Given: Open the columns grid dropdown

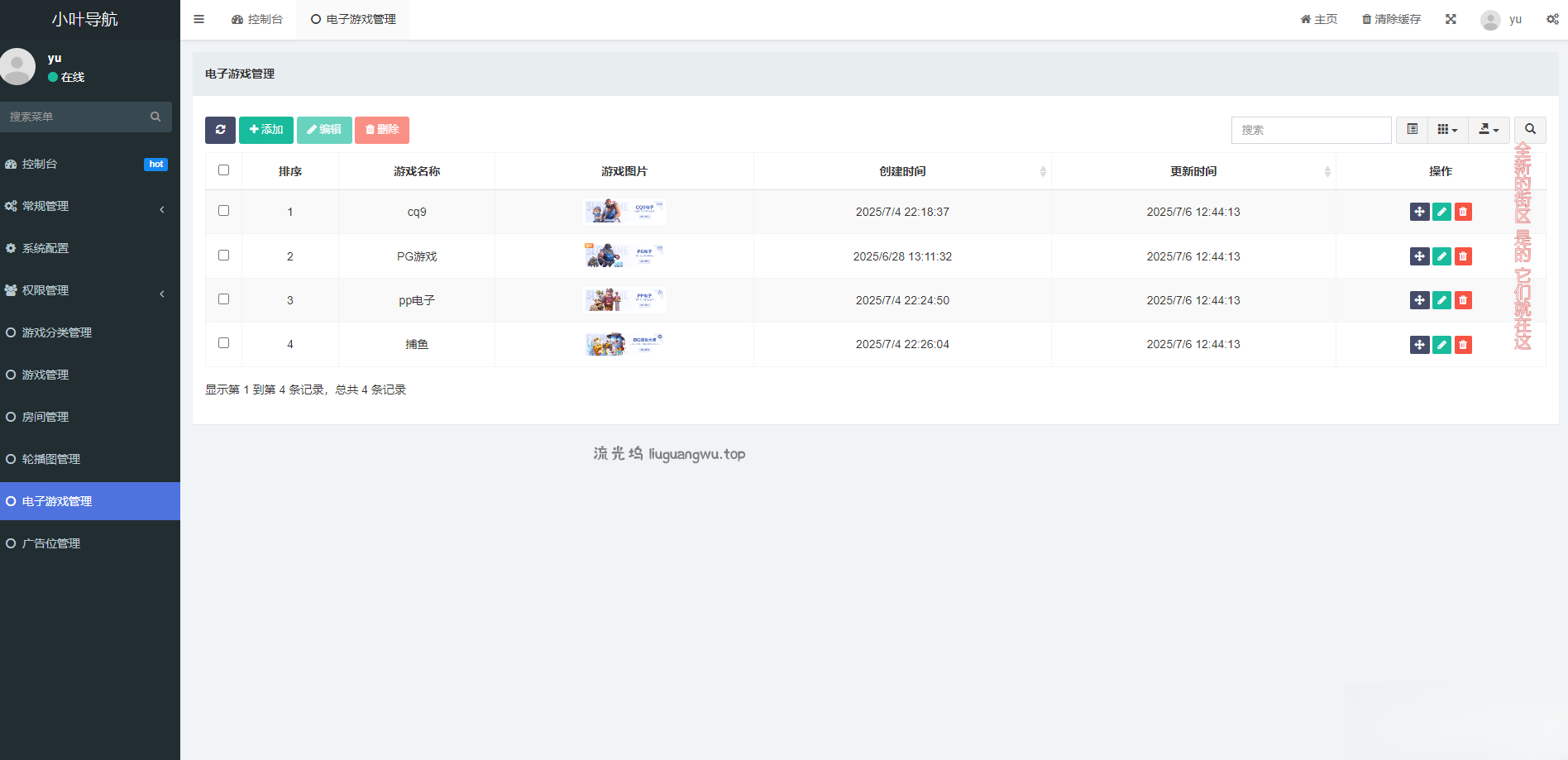Looking at the screenshot, I should pyautogui.click(x=1447, y=130).
